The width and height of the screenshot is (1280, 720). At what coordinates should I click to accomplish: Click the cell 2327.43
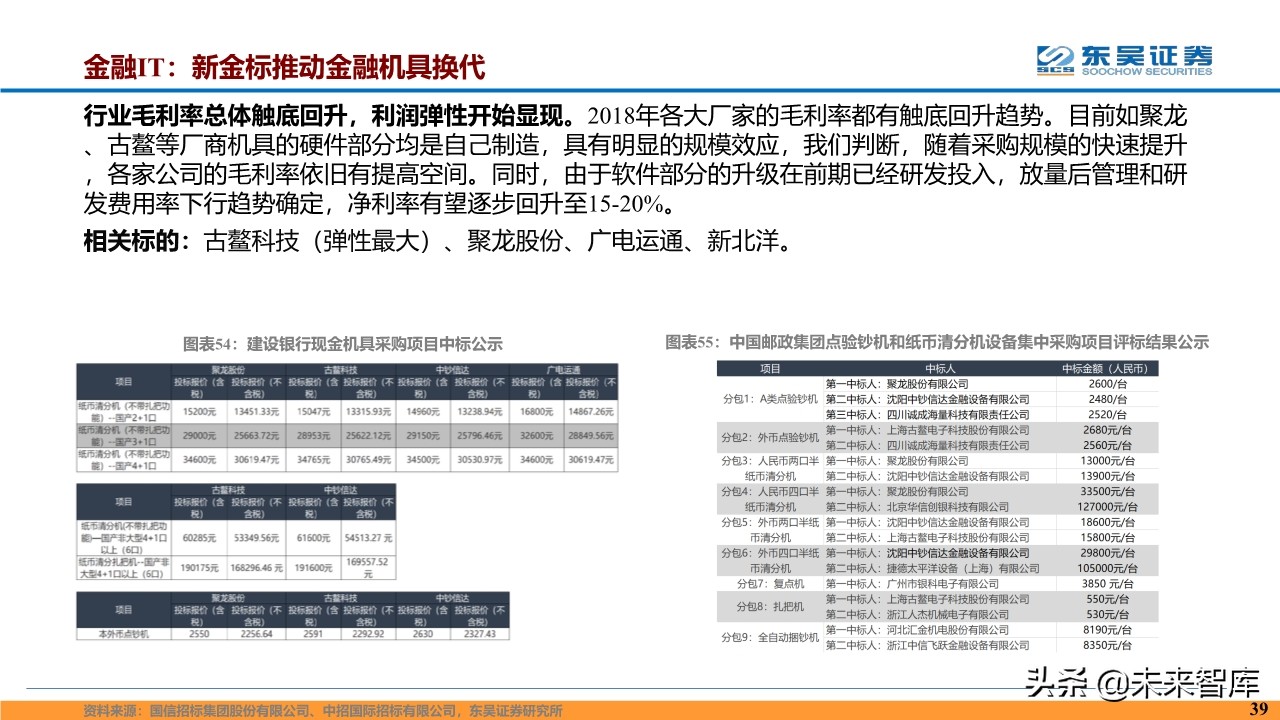[479, 634]
